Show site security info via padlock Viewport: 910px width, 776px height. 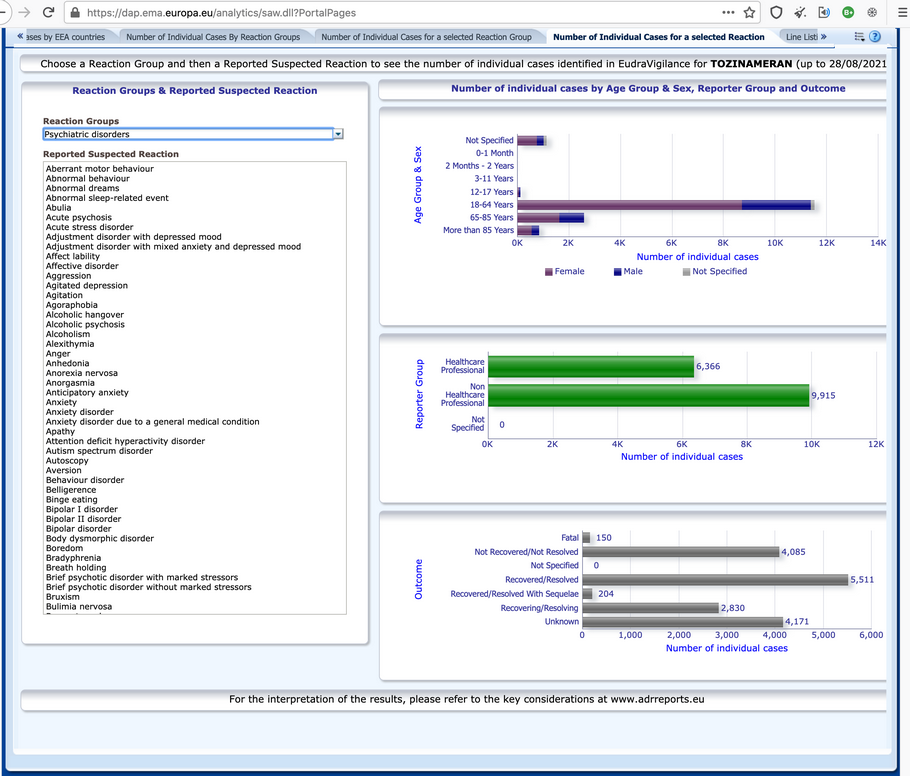pos(75,13)
